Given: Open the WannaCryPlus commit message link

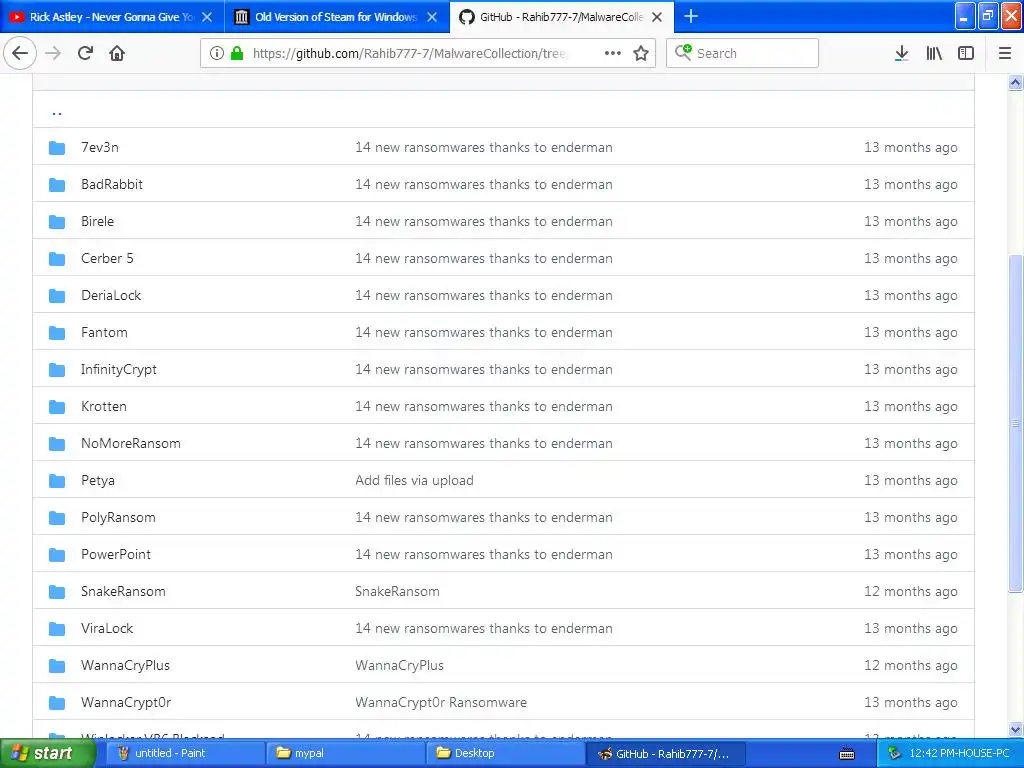Looking at the screenshot, I should 400,665.
